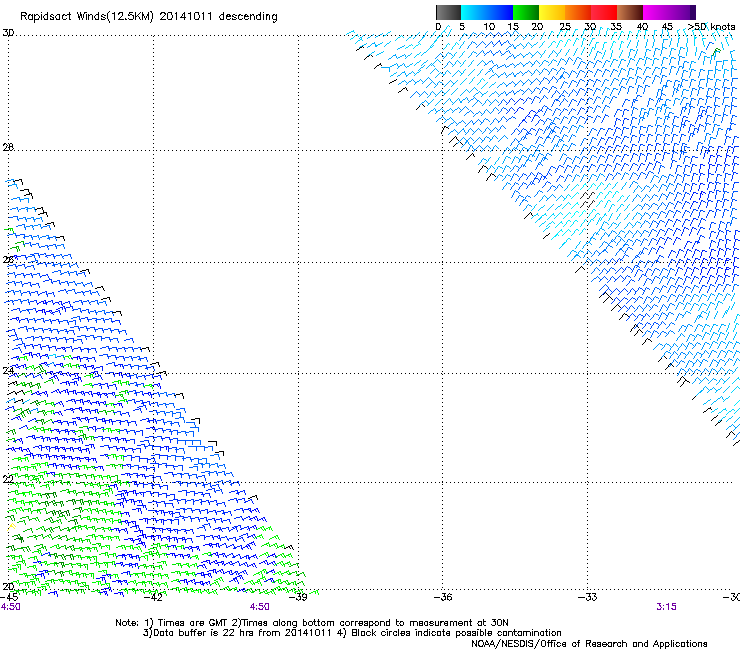Click the '25' label under the color bar
This screenshot has width=740, height=650.
[565, 27]
